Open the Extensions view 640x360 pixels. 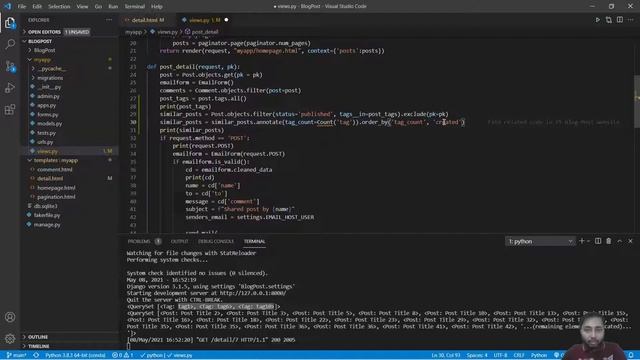(10, 109)
